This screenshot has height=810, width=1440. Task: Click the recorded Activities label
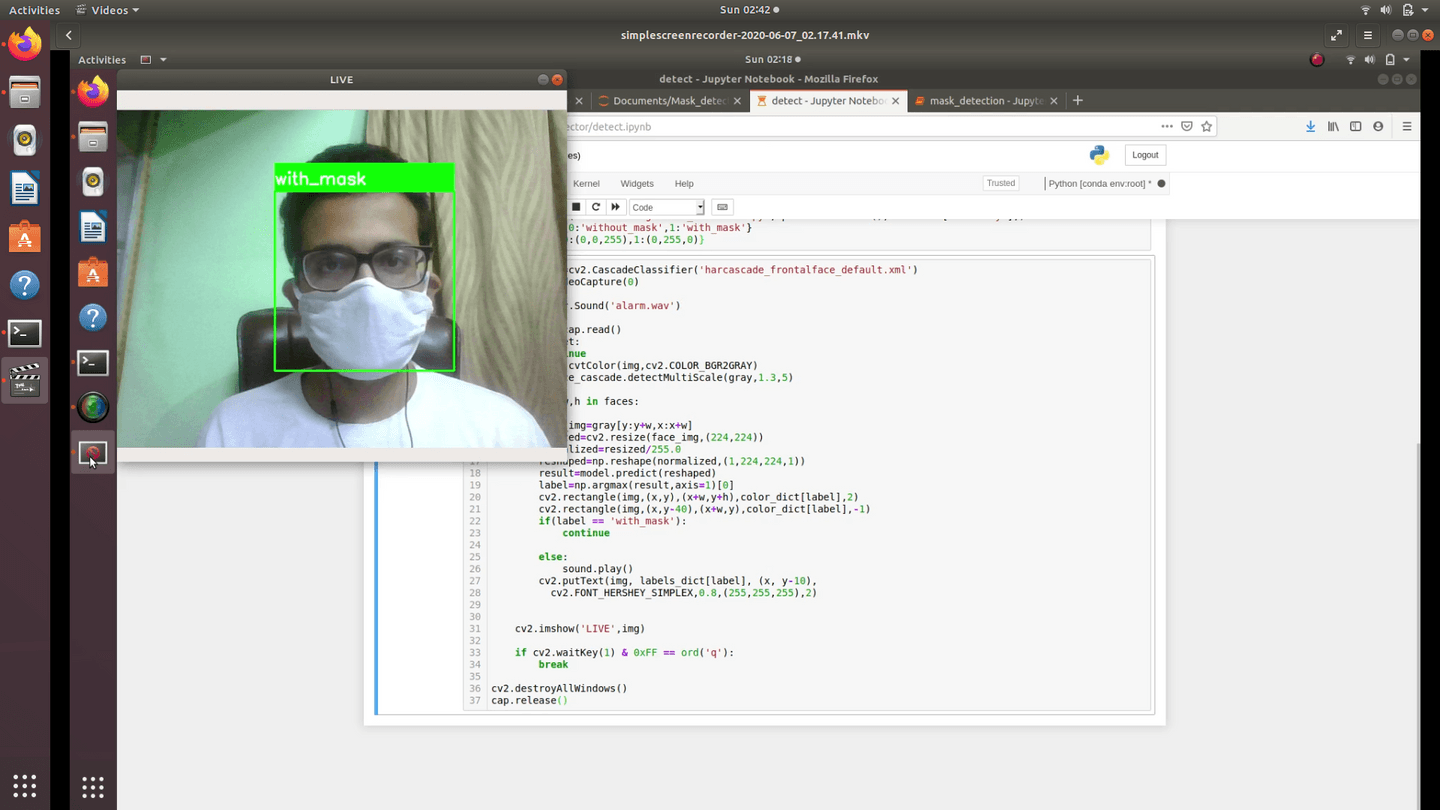(x=102, y=60)
